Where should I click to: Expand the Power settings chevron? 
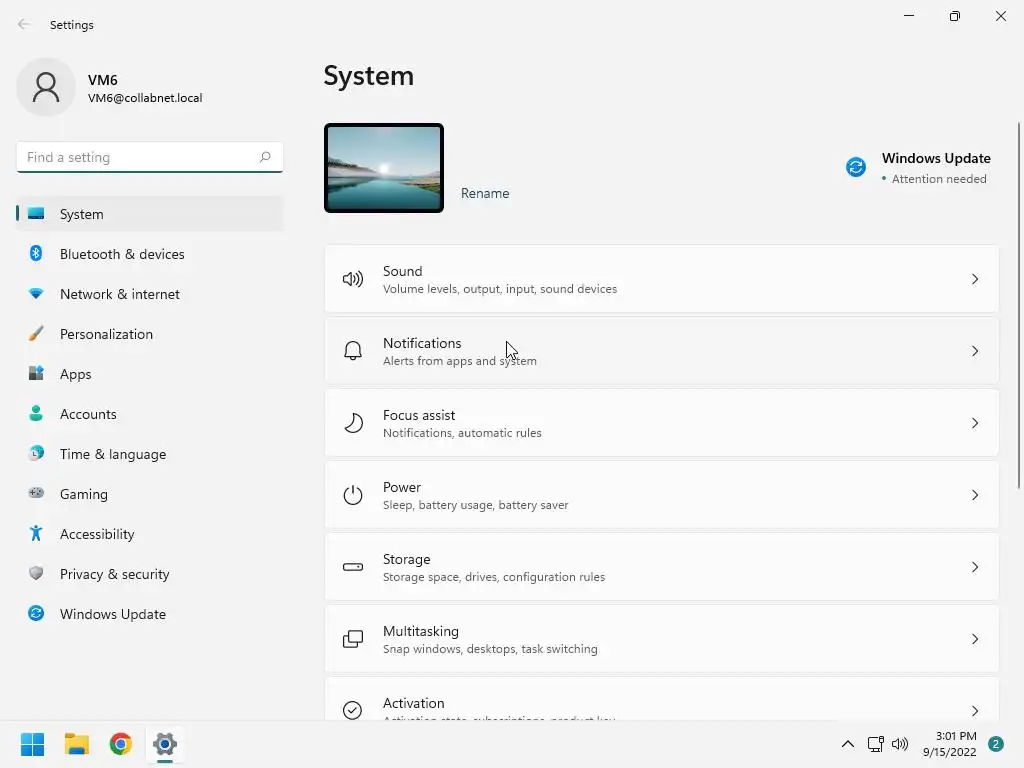(975, 495)
